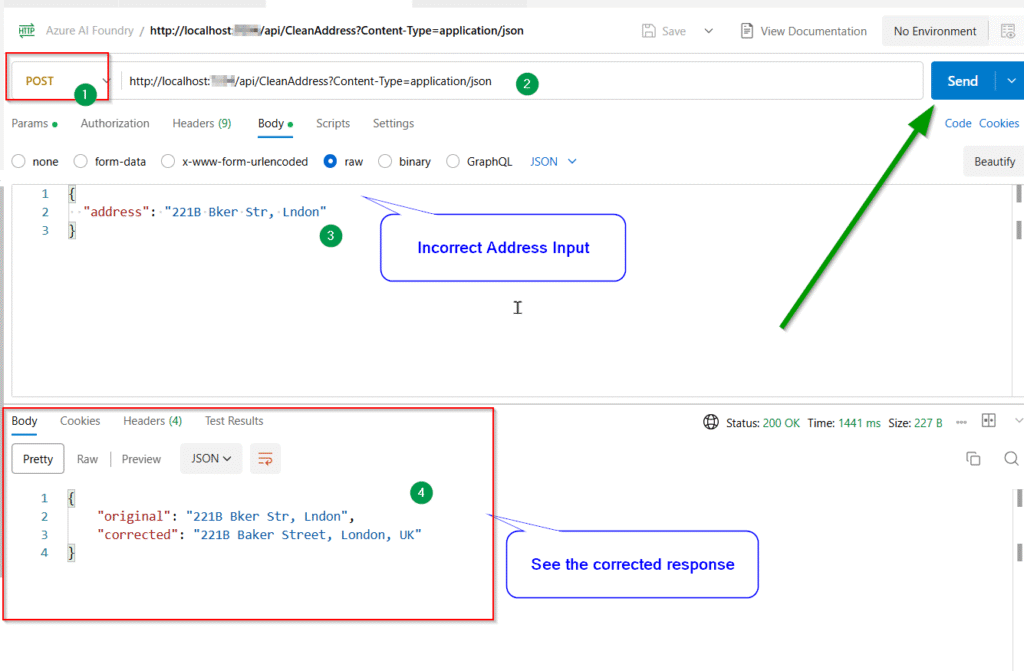
Task: Click the Status 200 OK text
Action: 763,423
